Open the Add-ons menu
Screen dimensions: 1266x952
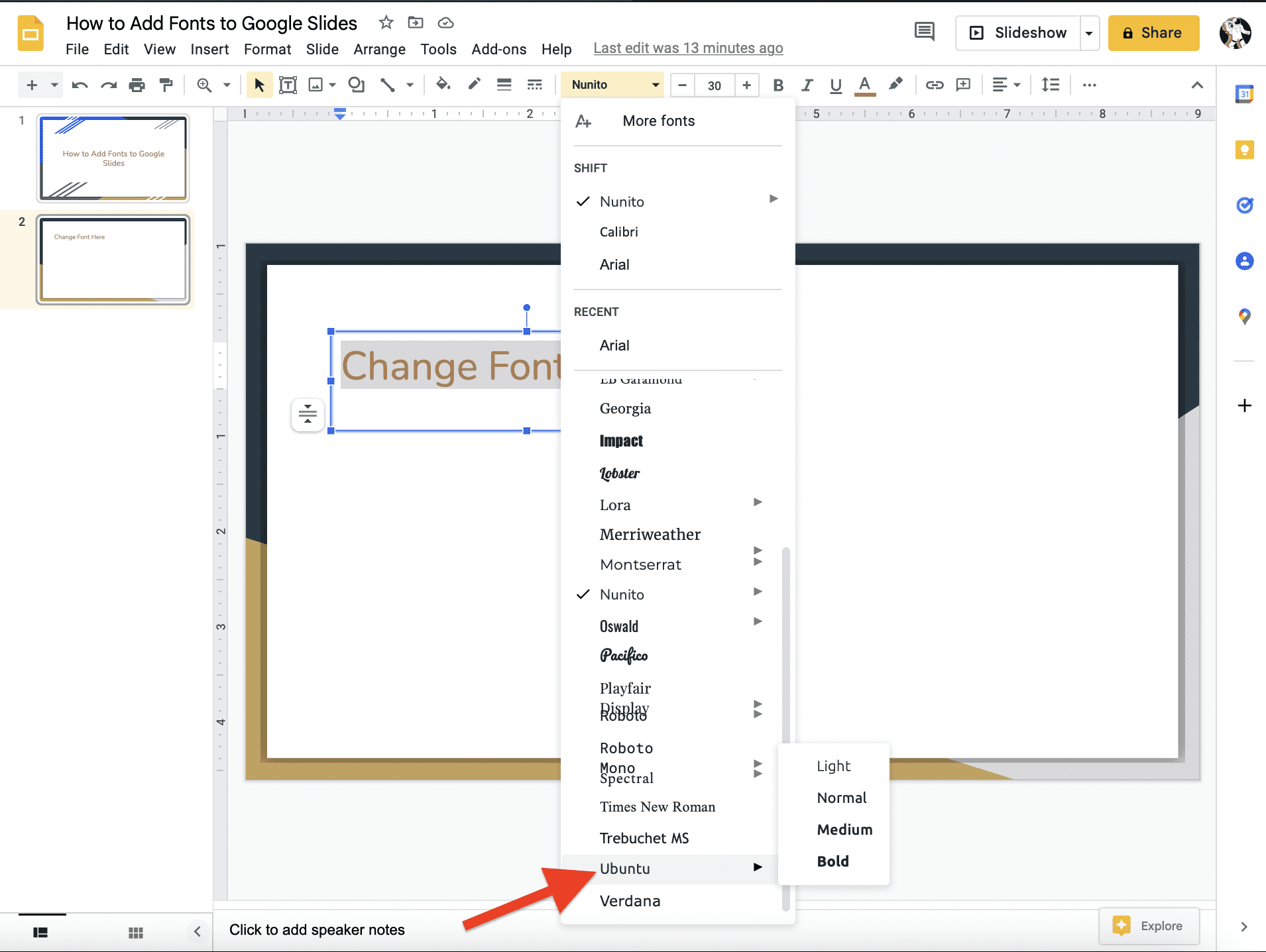pos(498,49)
